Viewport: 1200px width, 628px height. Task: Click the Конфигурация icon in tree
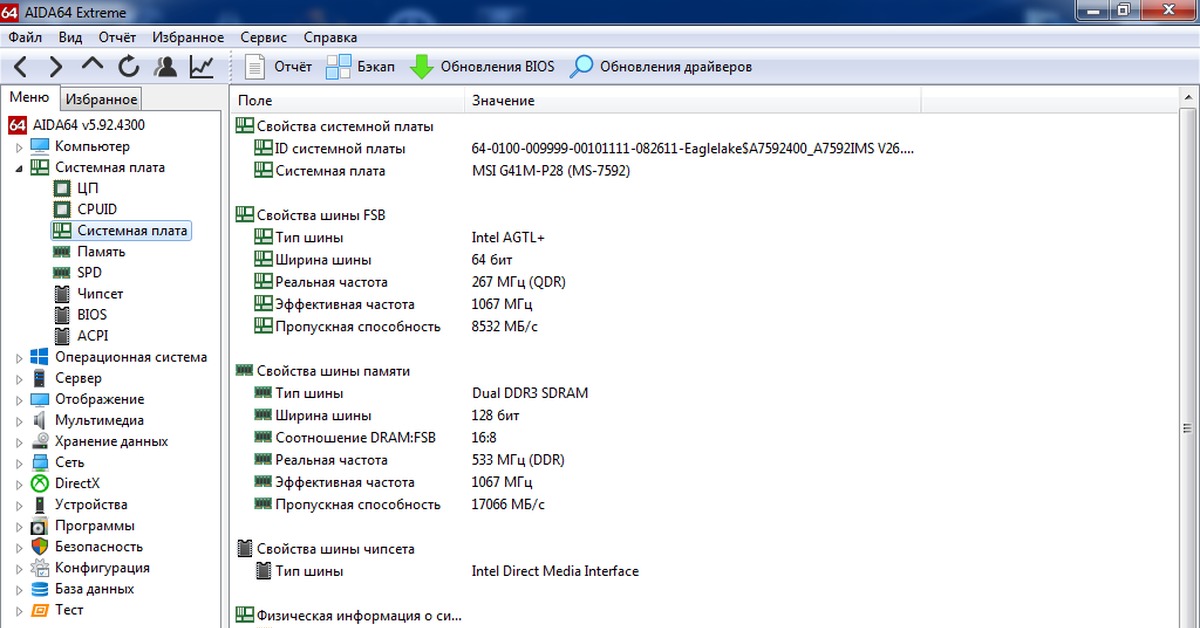(x=39, y=568)
